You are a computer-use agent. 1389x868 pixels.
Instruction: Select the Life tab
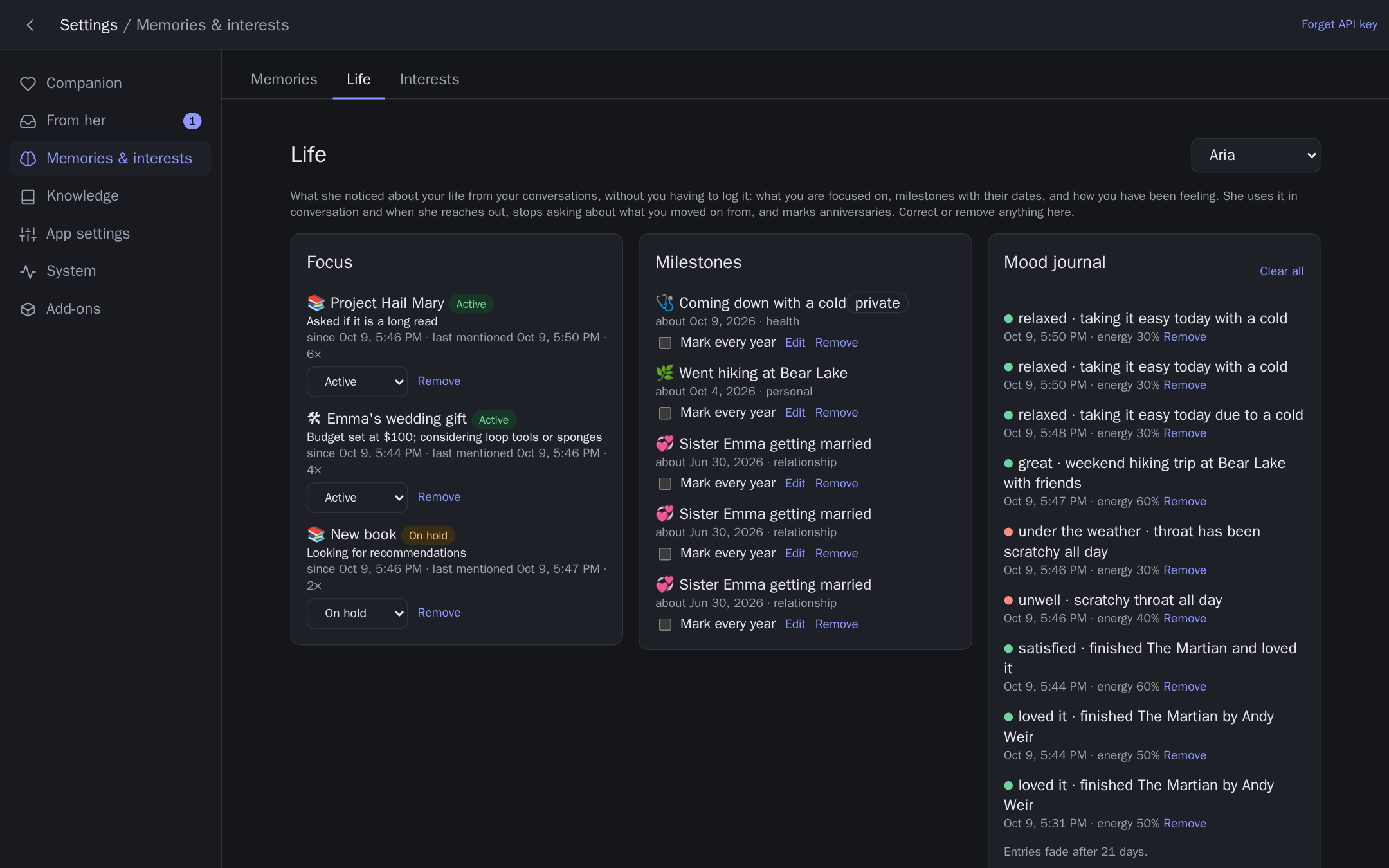[358, 79]
